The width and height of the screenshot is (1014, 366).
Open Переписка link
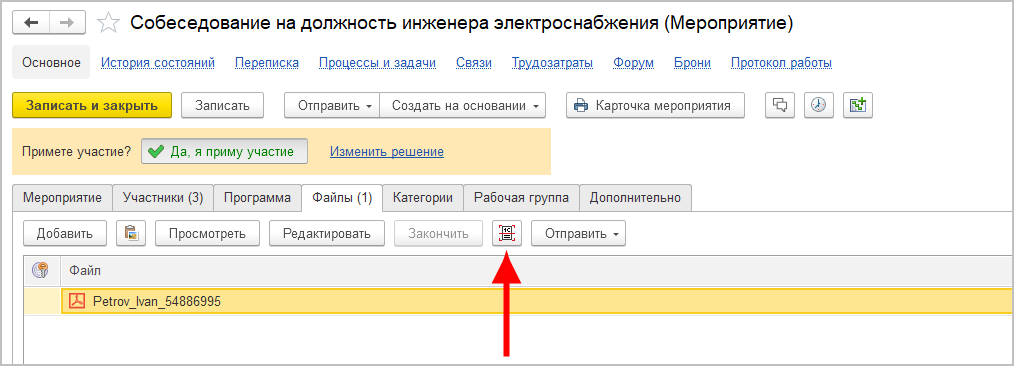point(266,63)
